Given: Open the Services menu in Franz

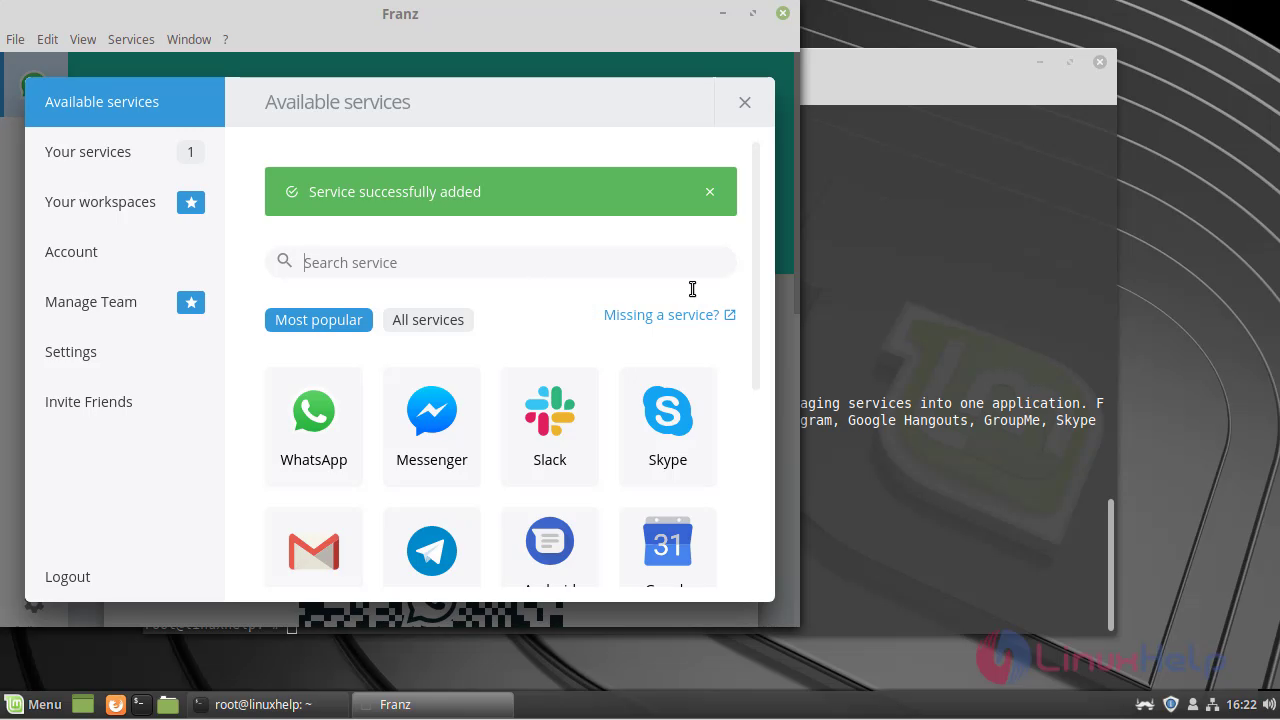Looking at the screenshot, I should 131,39.
